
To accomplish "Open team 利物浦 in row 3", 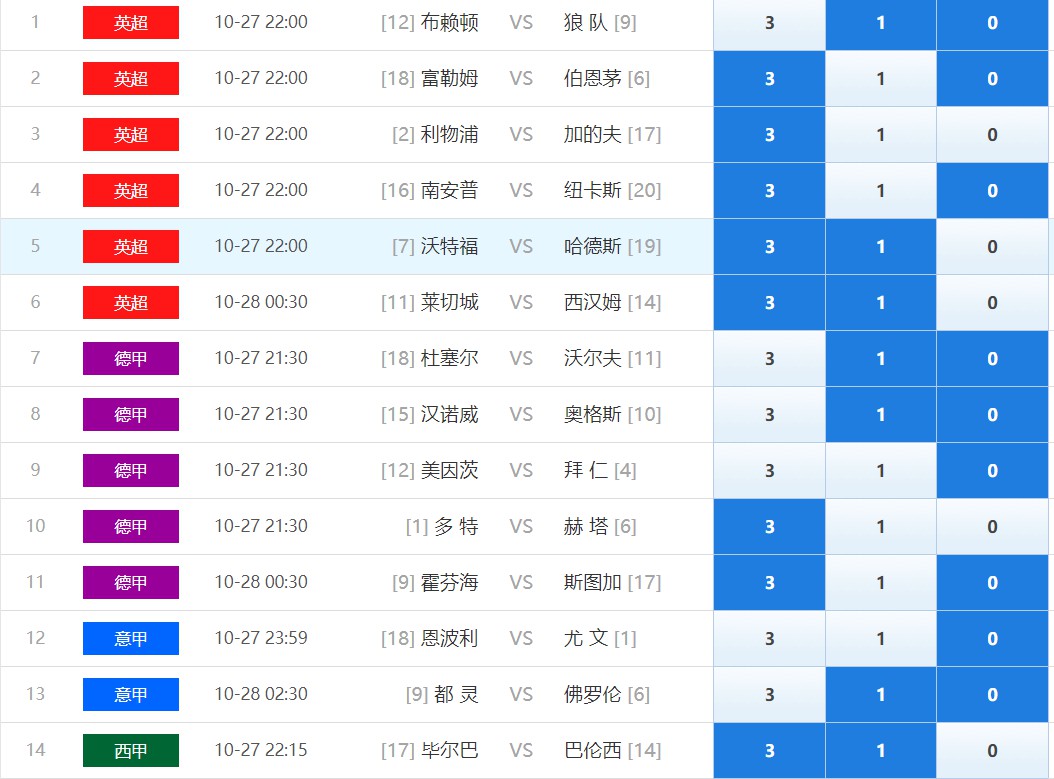I will coord(450,134).
